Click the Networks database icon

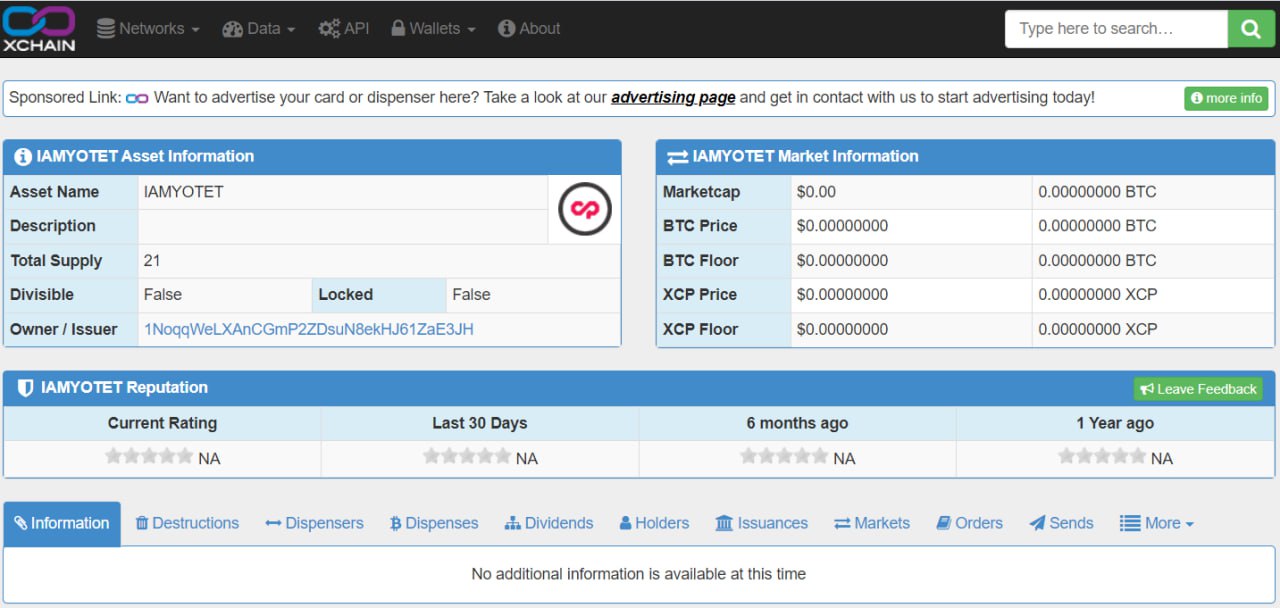click(106, 29)
